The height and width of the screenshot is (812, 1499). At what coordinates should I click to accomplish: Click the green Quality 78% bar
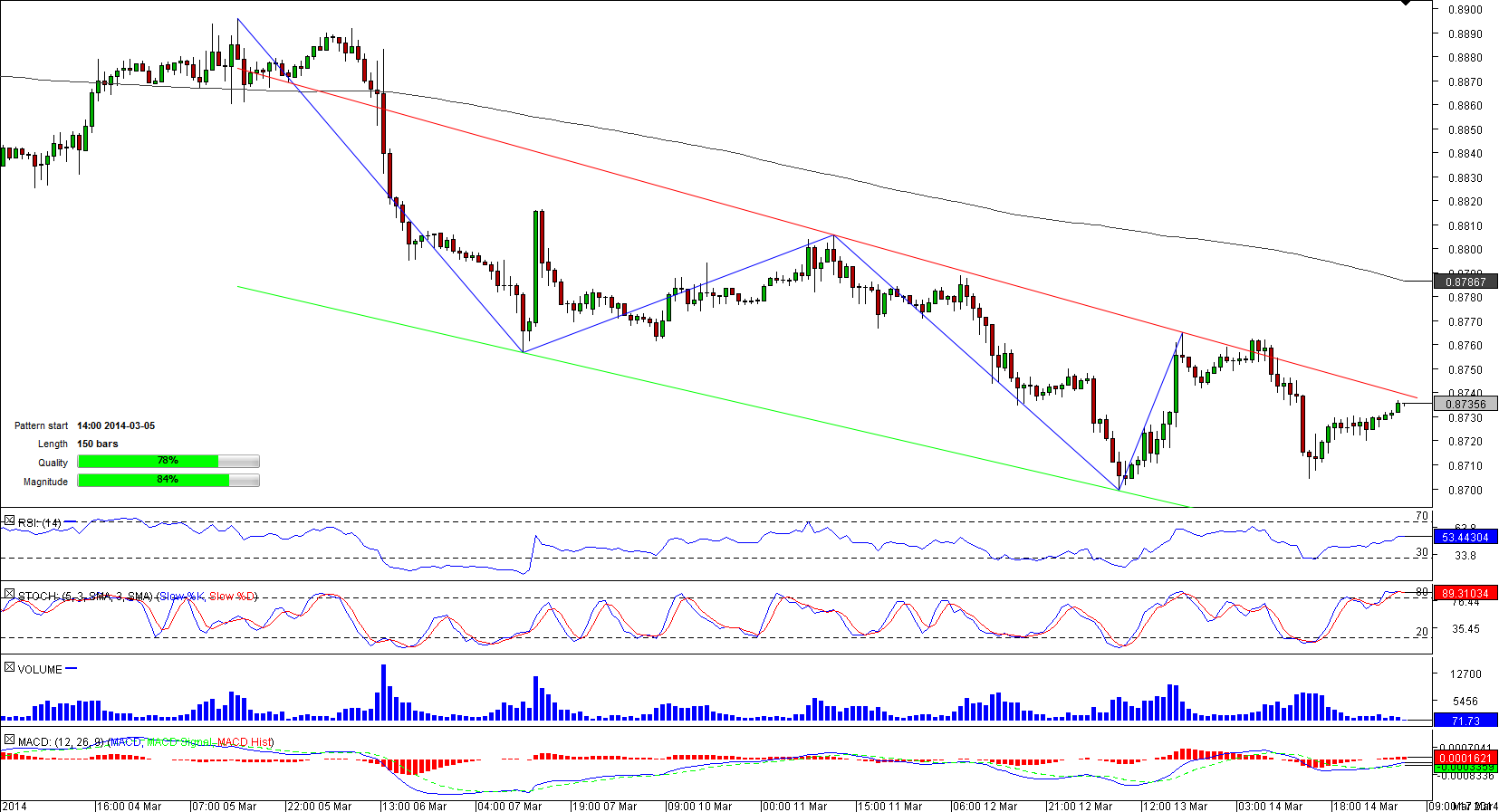(149, 462)
